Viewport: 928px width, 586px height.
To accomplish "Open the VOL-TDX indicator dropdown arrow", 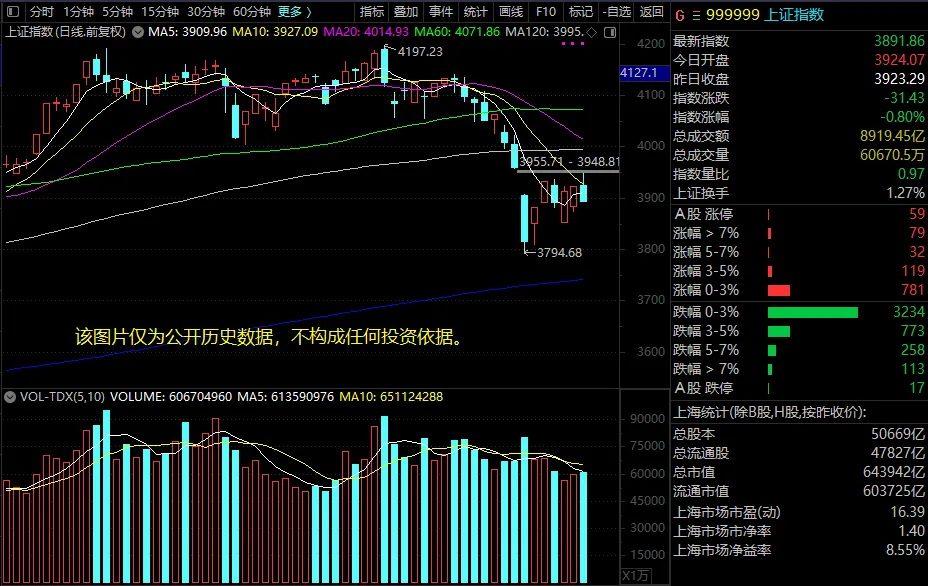I will pos(9,397).
